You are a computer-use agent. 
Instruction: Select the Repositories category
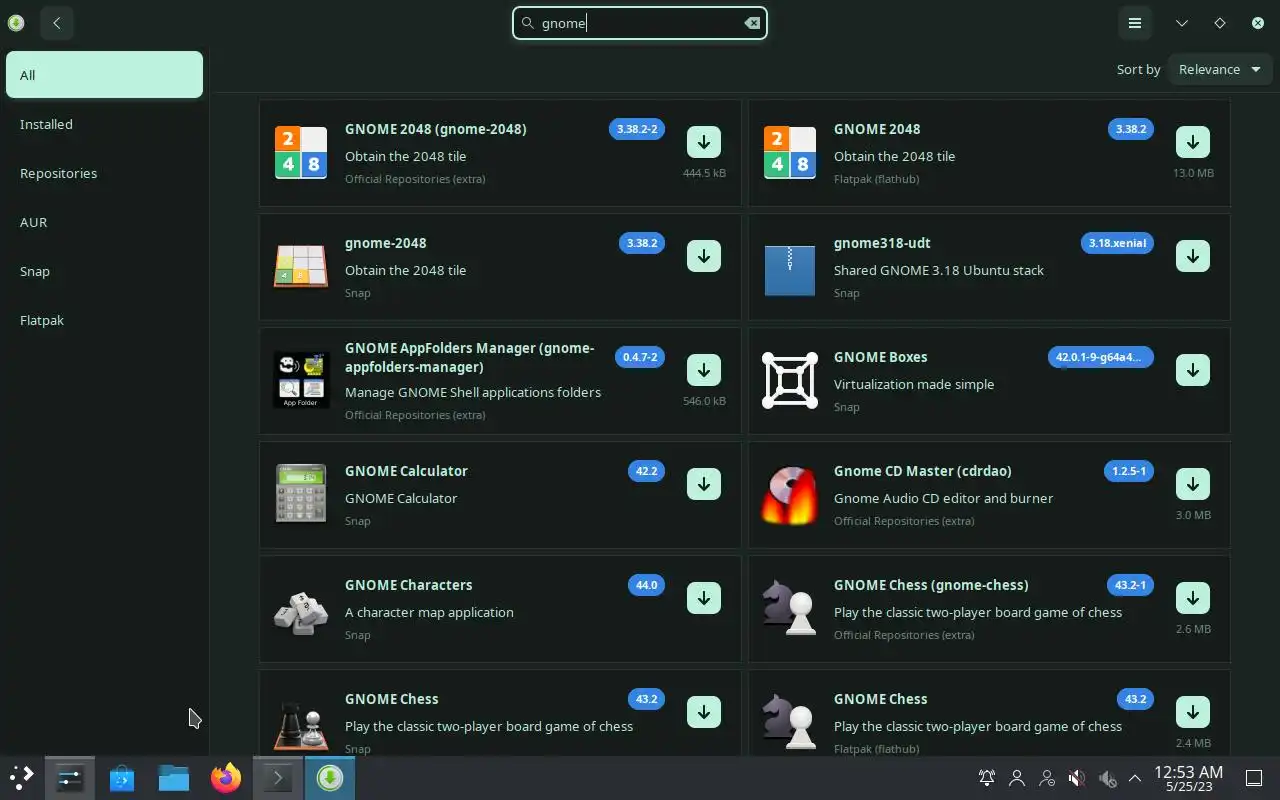point(104,173)
